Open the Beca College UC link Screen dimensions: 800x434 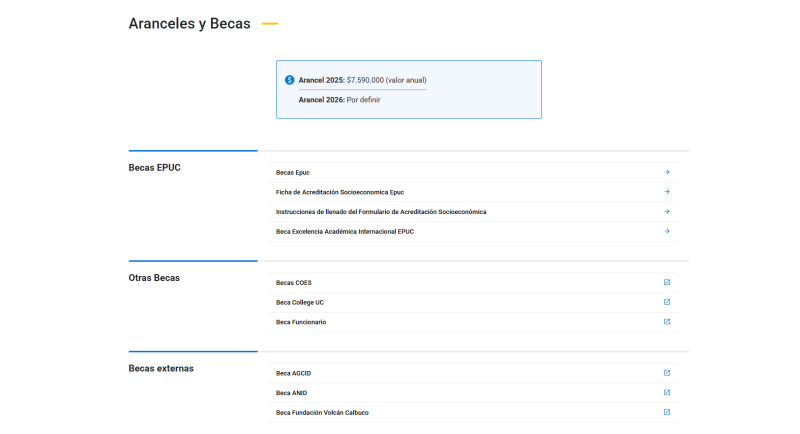coord(299,302)
